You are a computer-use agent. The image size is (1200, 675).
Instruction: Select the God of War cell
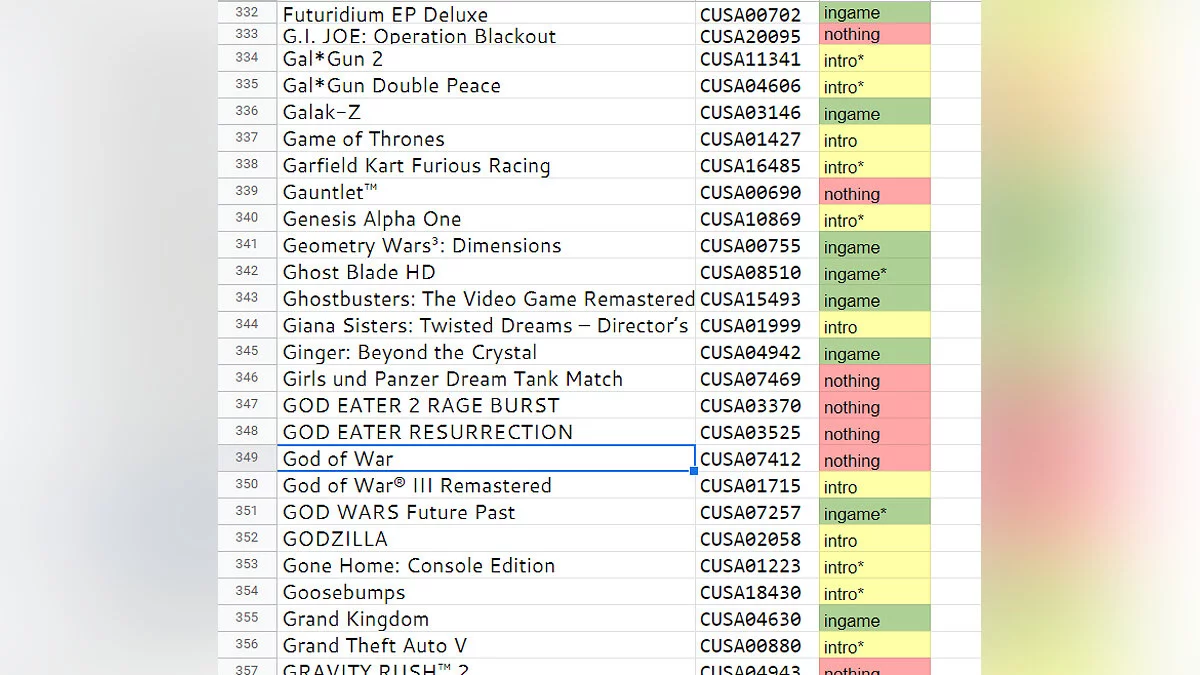pos(486,459)
